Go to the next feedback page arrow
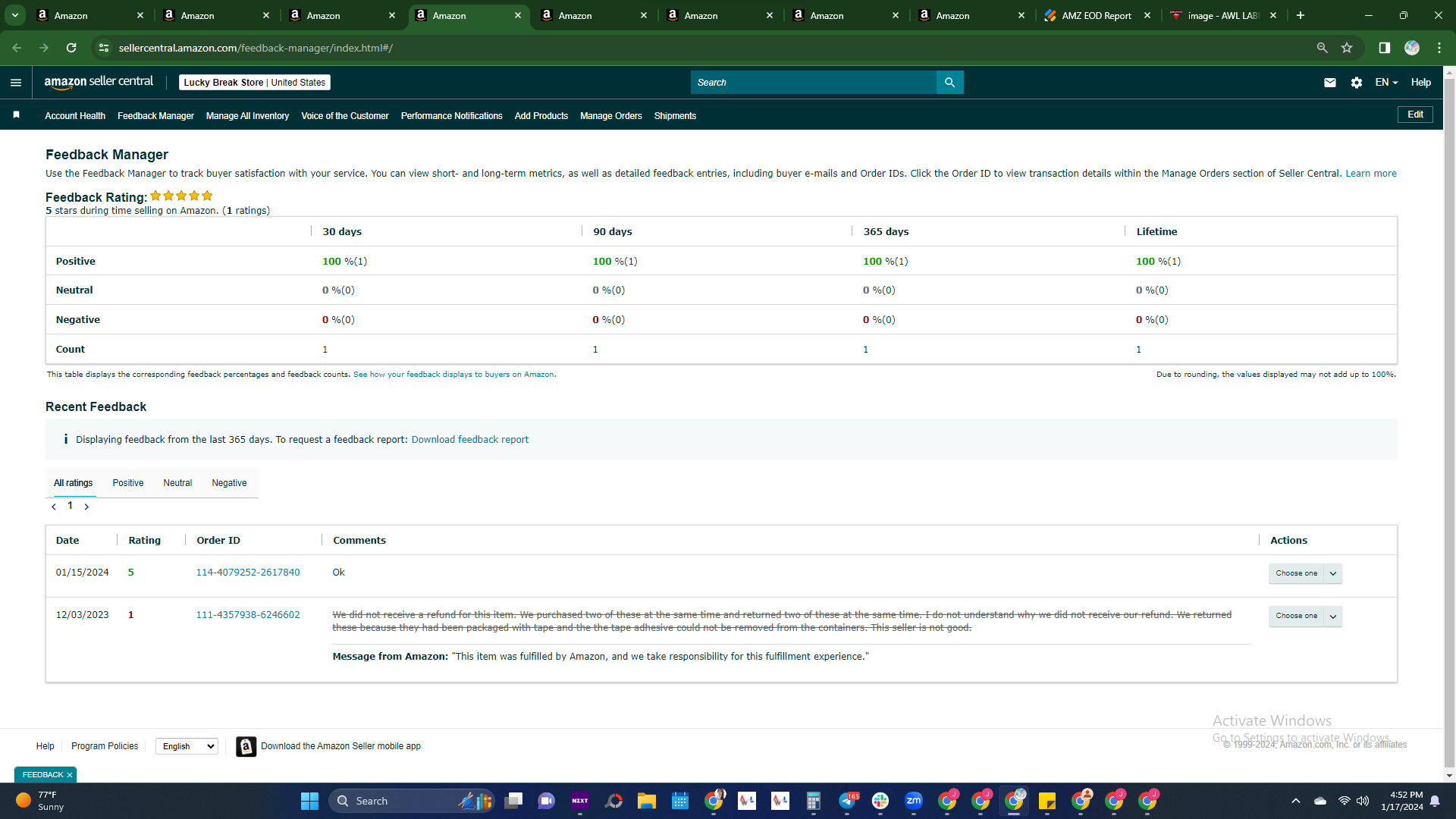The height and width of the screenshot is (819, 1456). pyautogui.click(x=86, y=507)
